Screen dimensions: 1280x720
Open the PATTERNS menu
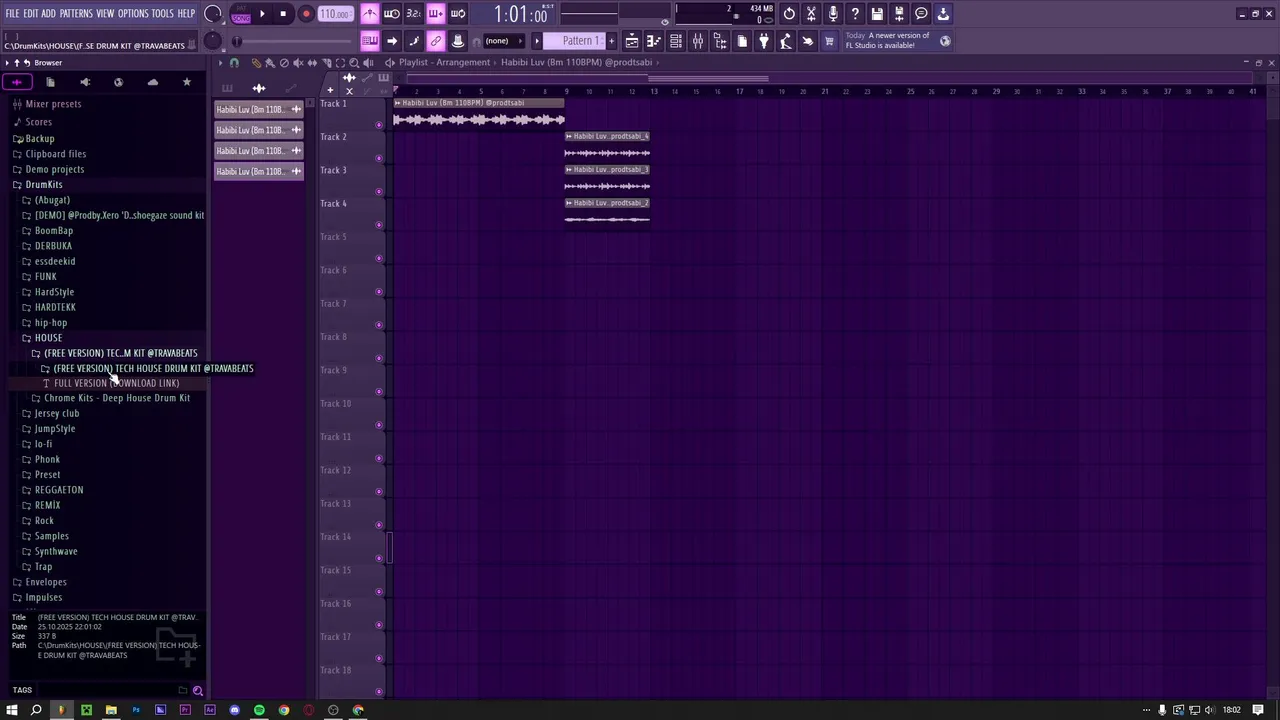click(x=76, y=14)
